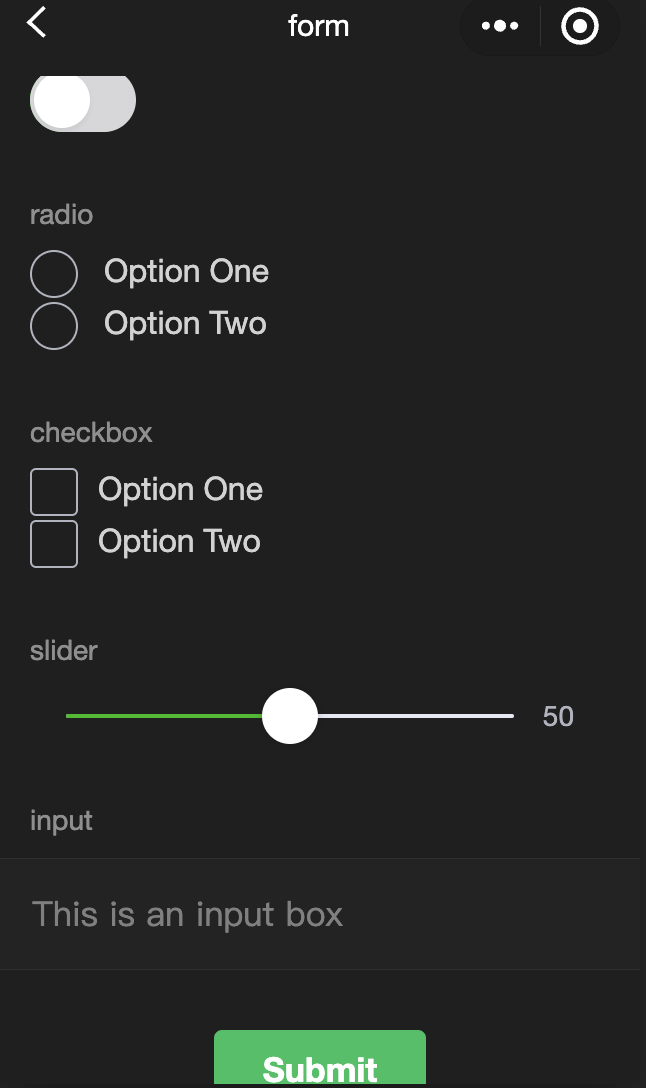Click the white slider handle

[290, 716]
